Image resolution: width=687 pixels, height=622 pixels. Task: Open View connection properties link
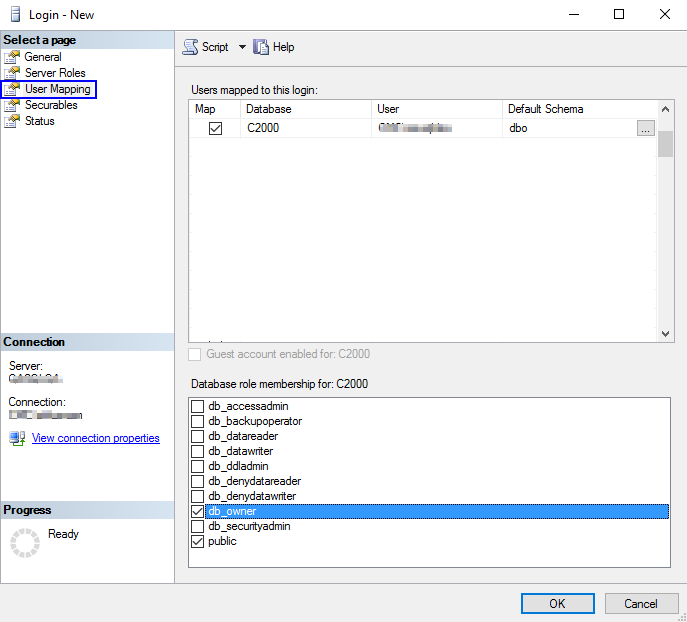coord(96,438)
